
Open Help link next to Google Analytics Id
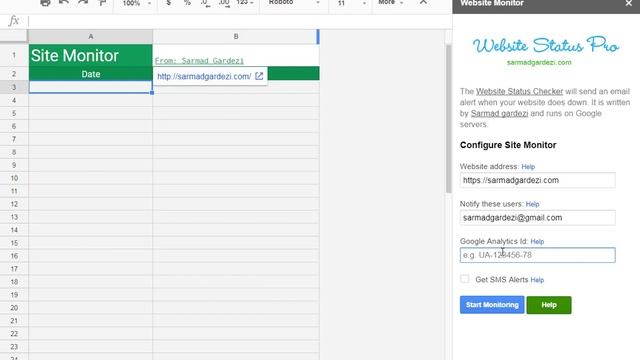537,242
